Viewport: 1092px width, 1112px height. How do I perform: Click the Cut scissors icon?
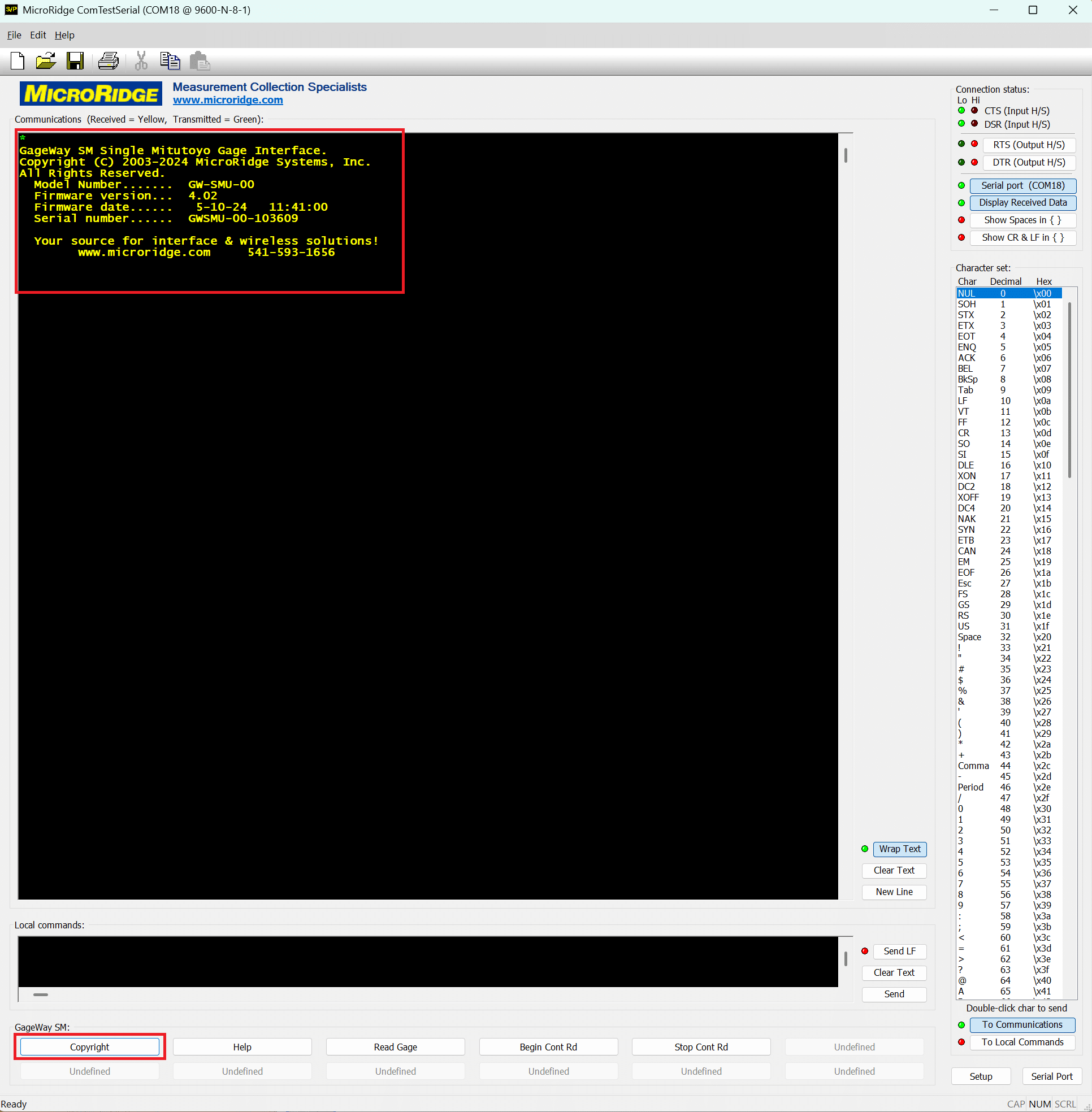pos(141,61)
